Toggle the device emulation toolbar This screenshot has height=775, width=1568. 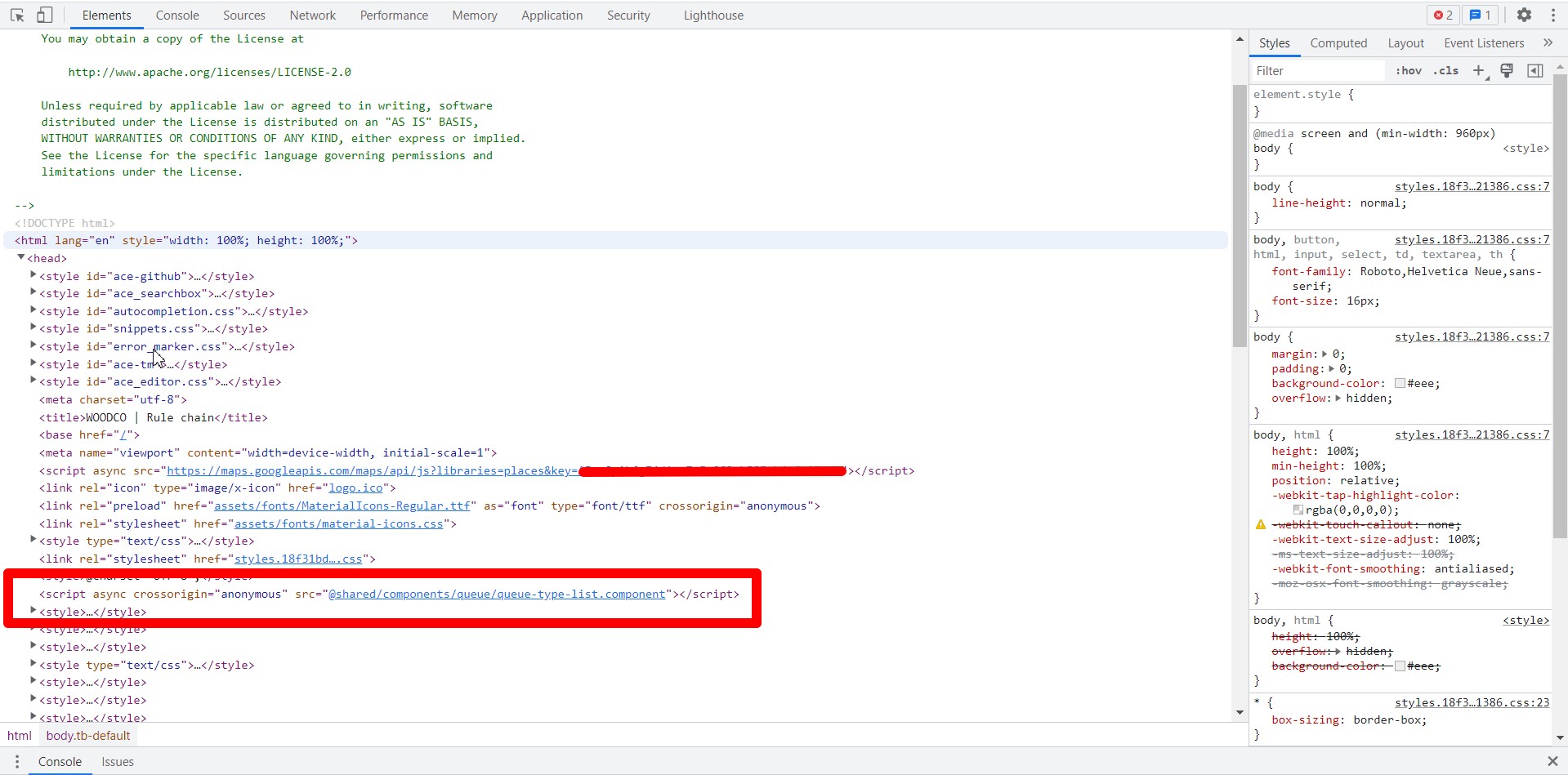coord(45,15)
